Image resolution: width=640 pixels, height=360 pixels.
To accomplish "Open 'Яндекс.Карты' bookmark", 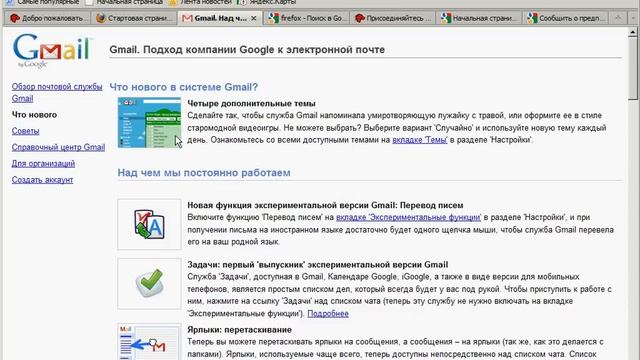I will (268, 2).
